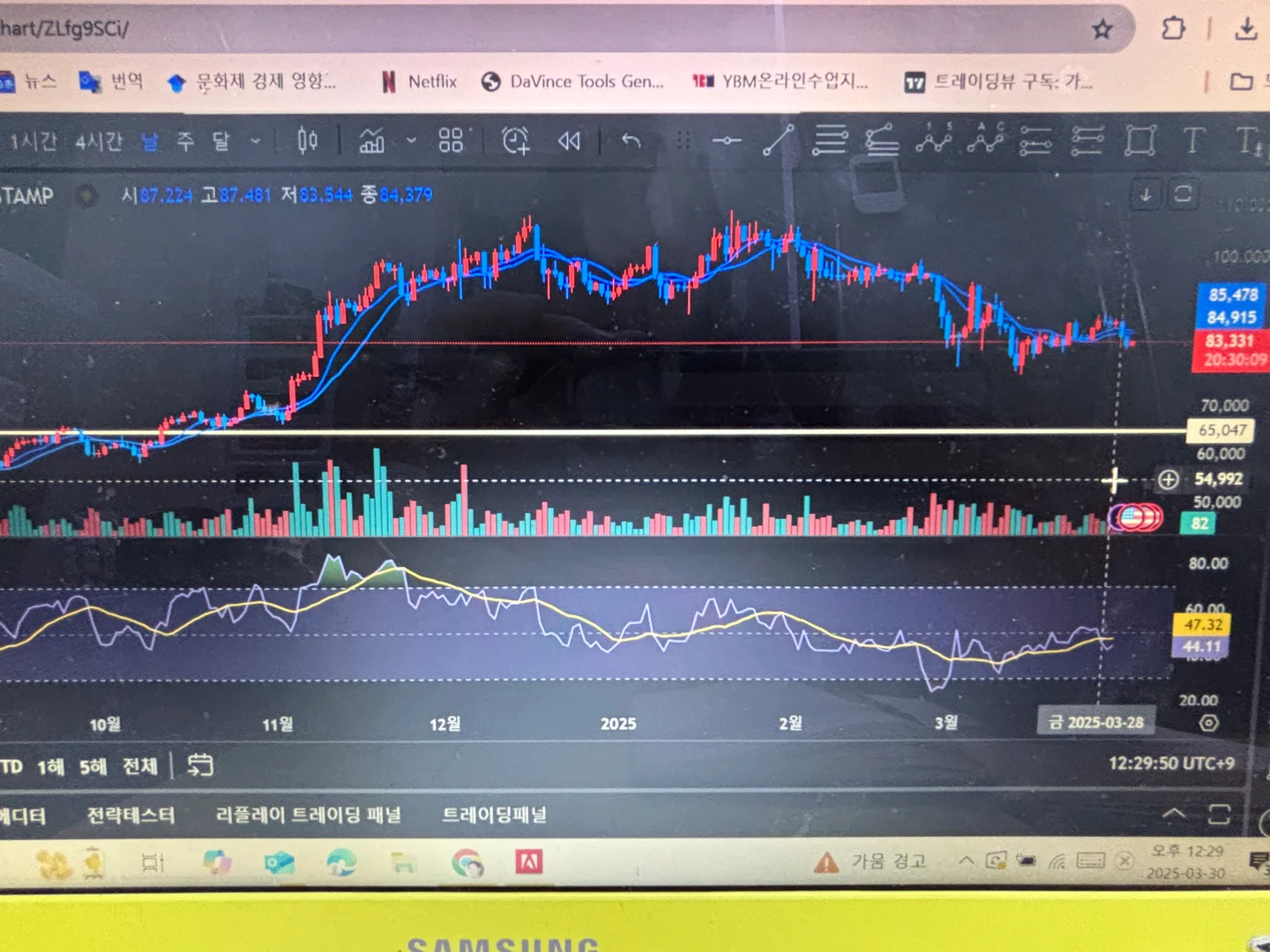Start bar replay with the rewind icon
The width and height of the screenshot is (1270, 952).
(x=569, y=140)
